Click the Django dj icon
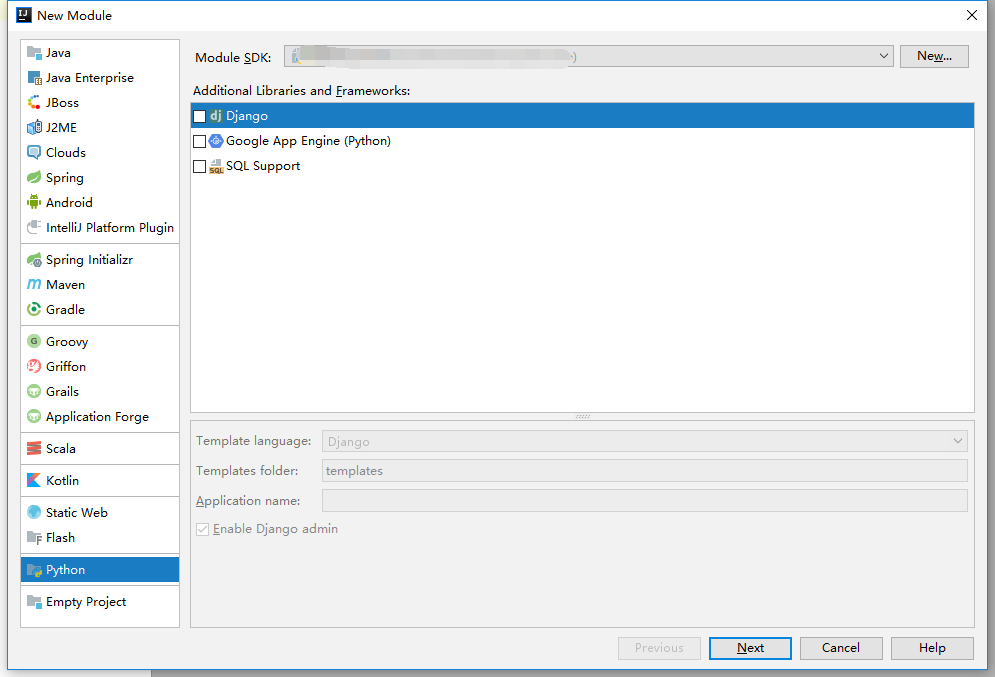995x677 pixels. (x=216, y=115)
